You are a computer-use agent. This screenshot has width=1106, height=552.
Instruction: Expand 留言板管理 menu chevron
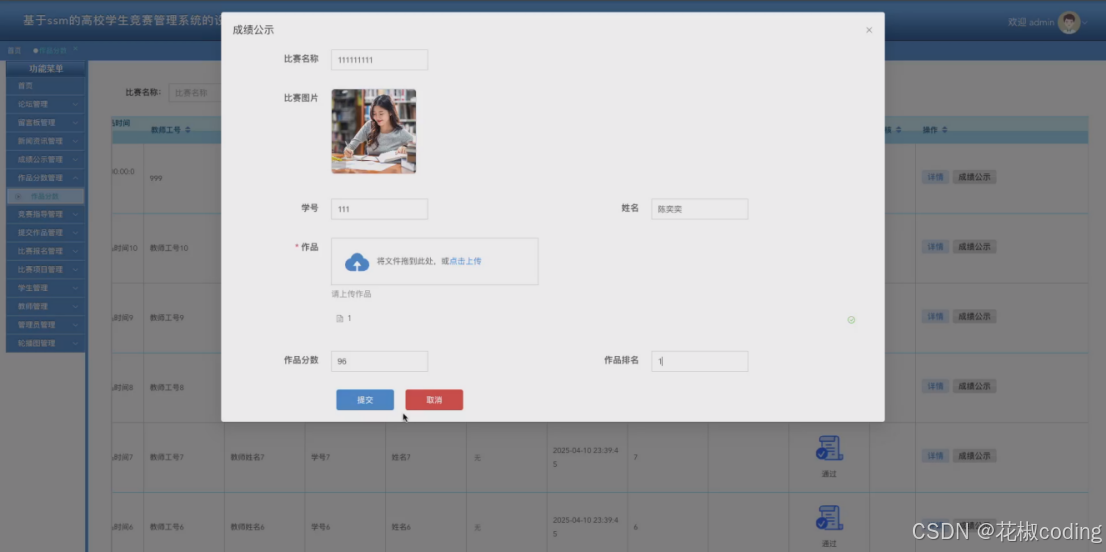[x=75, y=123]
